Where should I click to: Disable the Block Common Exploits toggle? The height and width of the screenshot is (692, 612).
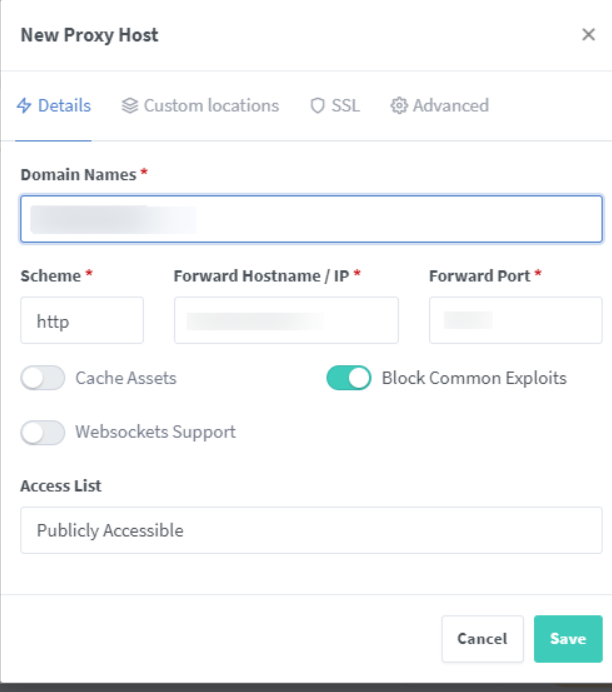pos(349,378)
